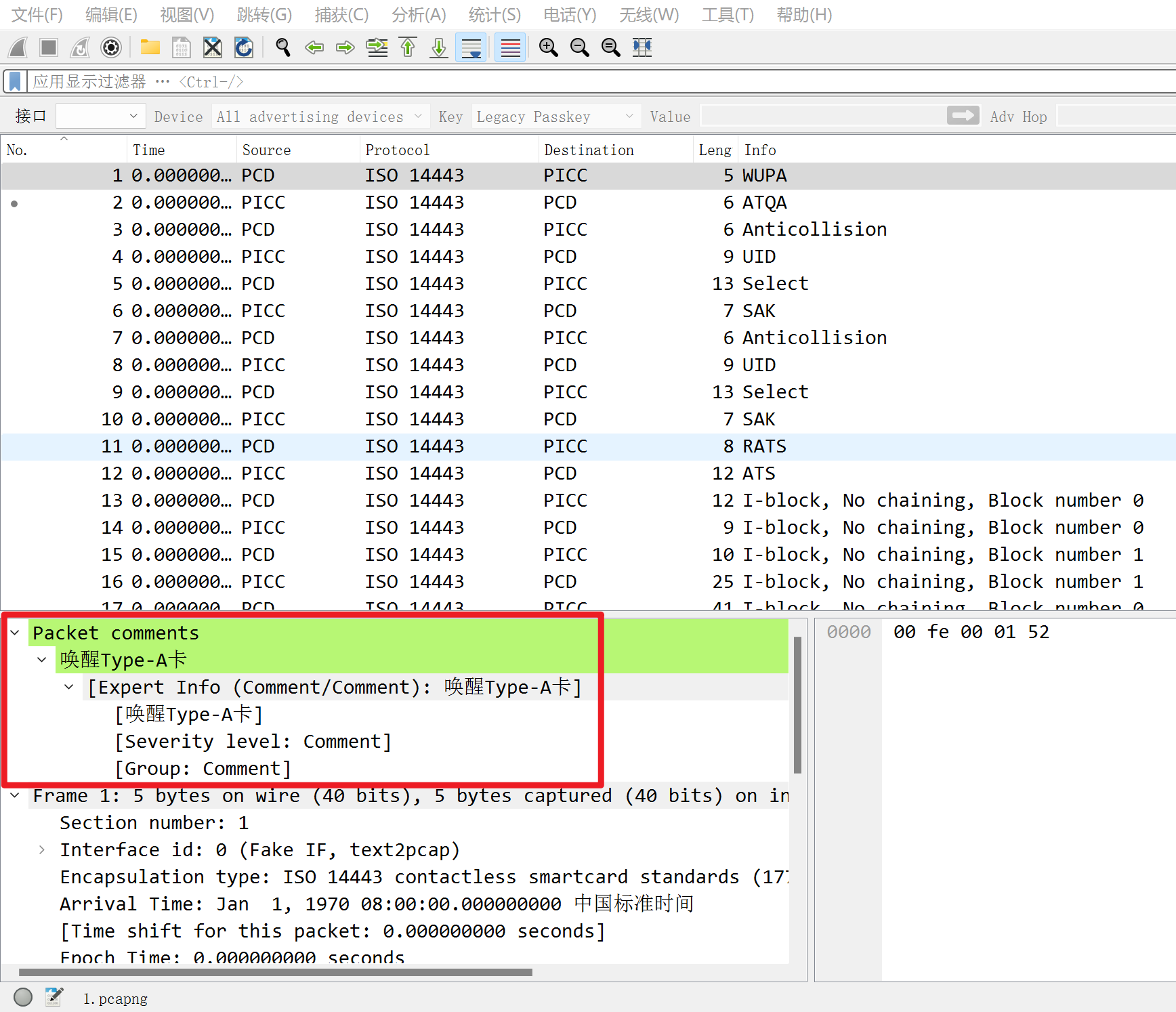The image size is (1176, 1012).
Task: Jump to the last packet
Action: pyautogui.click(x=439, y=47)
